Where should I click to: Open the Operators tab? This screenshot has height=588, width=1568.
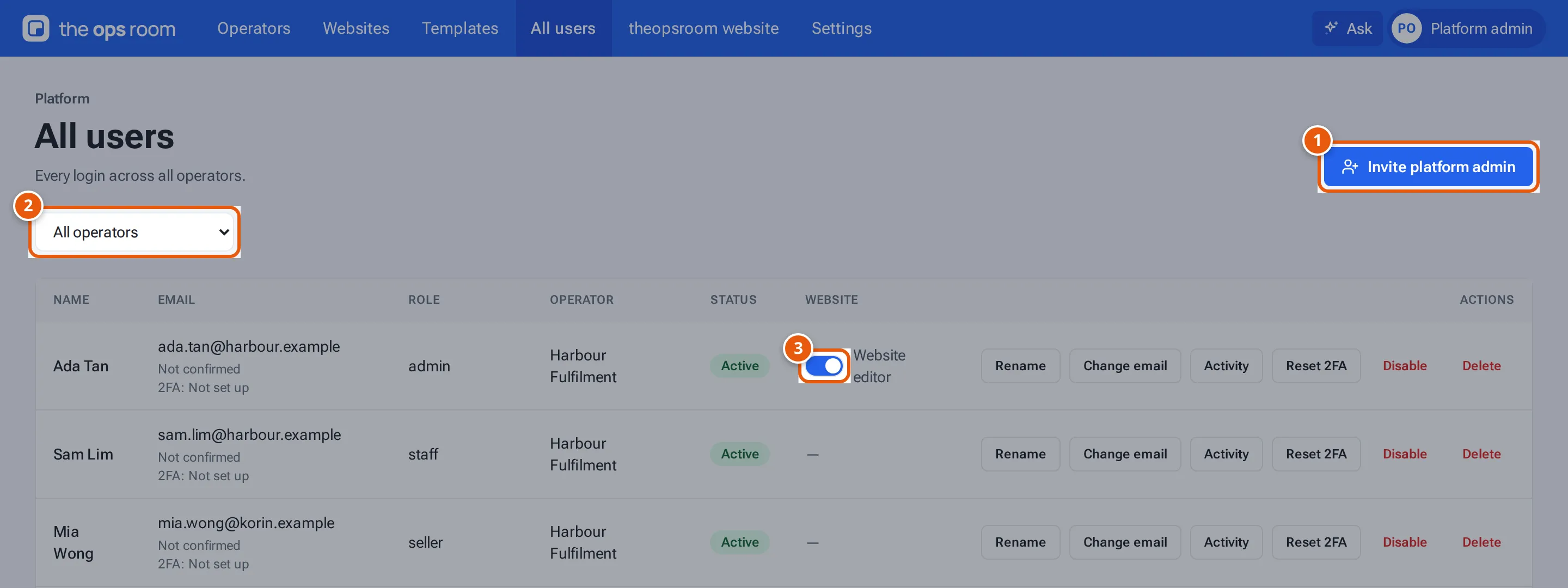[254, 28]
